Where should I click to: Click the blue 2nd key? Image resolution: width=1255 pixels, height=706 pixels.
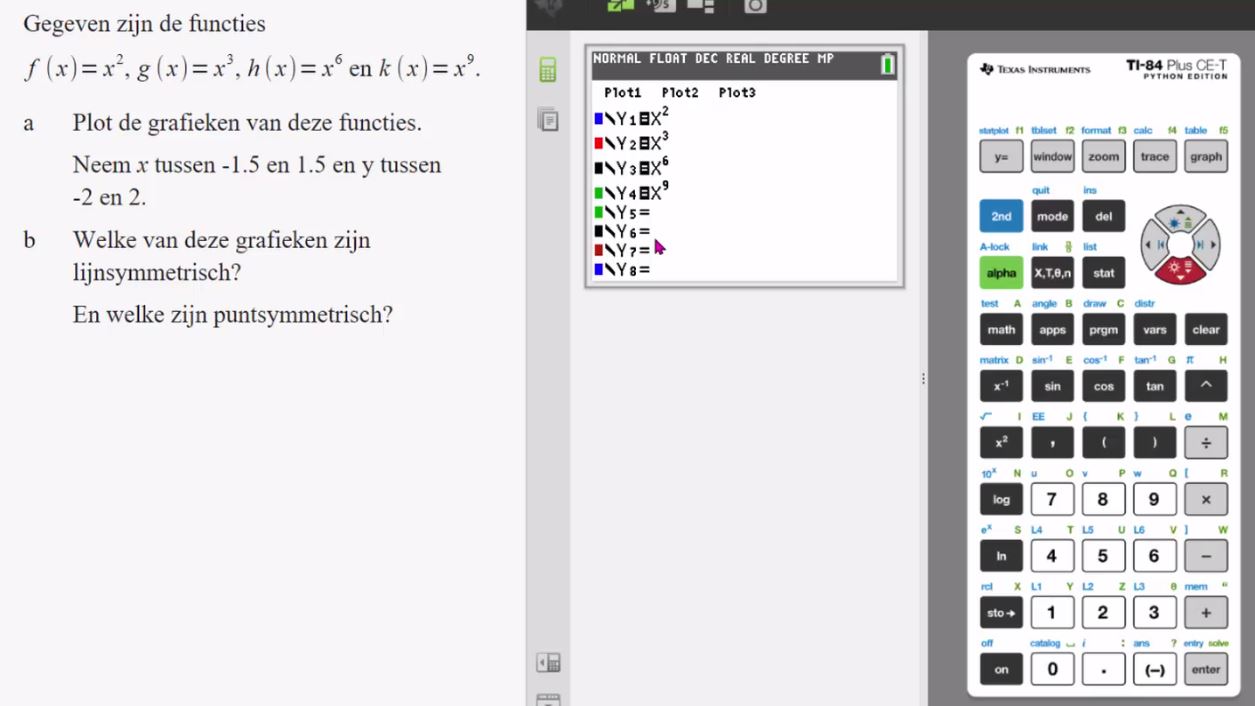tap(1001, 216)
